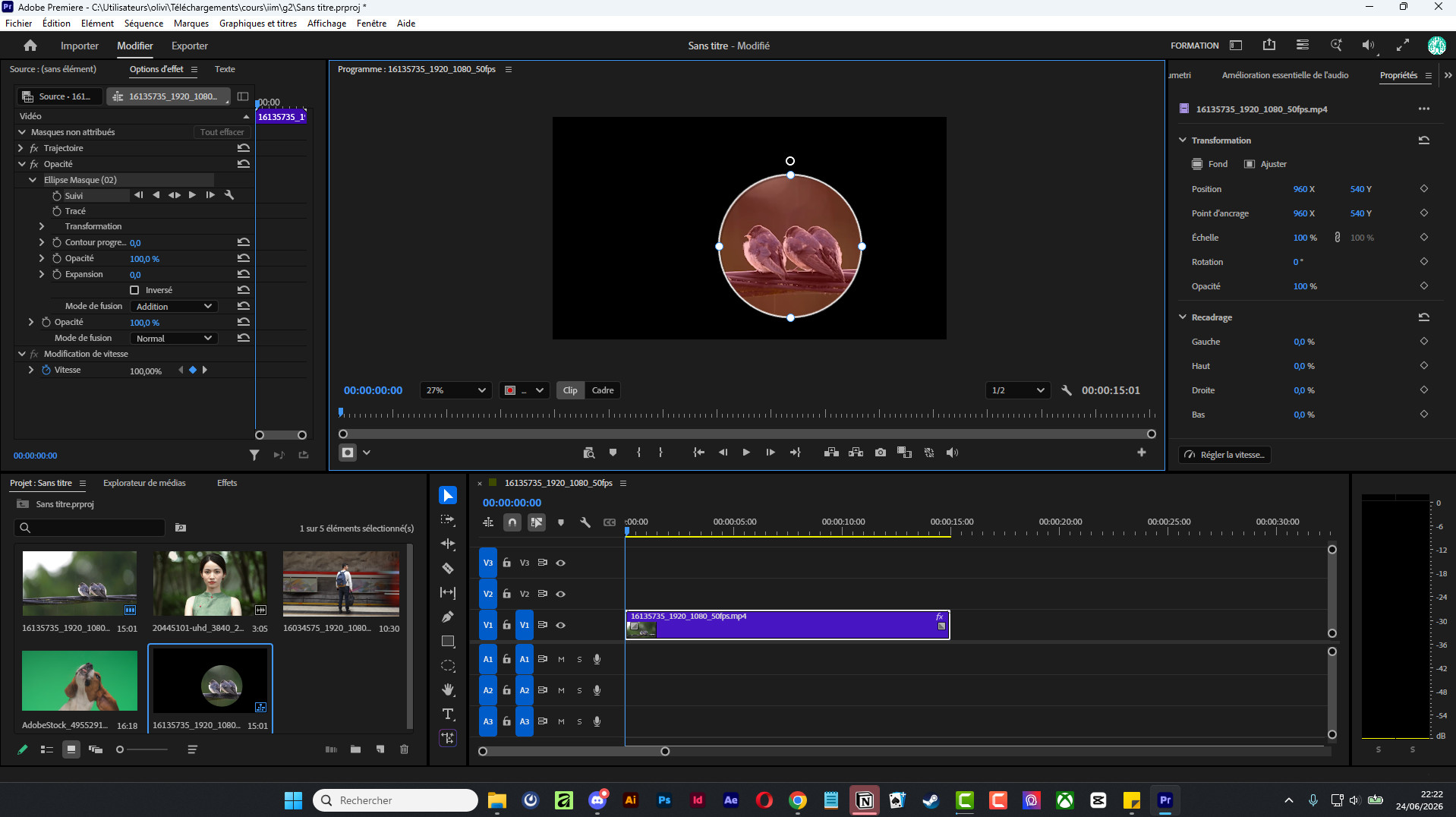Open the Séquence menu
The image size is (1456, 817).
143,23
